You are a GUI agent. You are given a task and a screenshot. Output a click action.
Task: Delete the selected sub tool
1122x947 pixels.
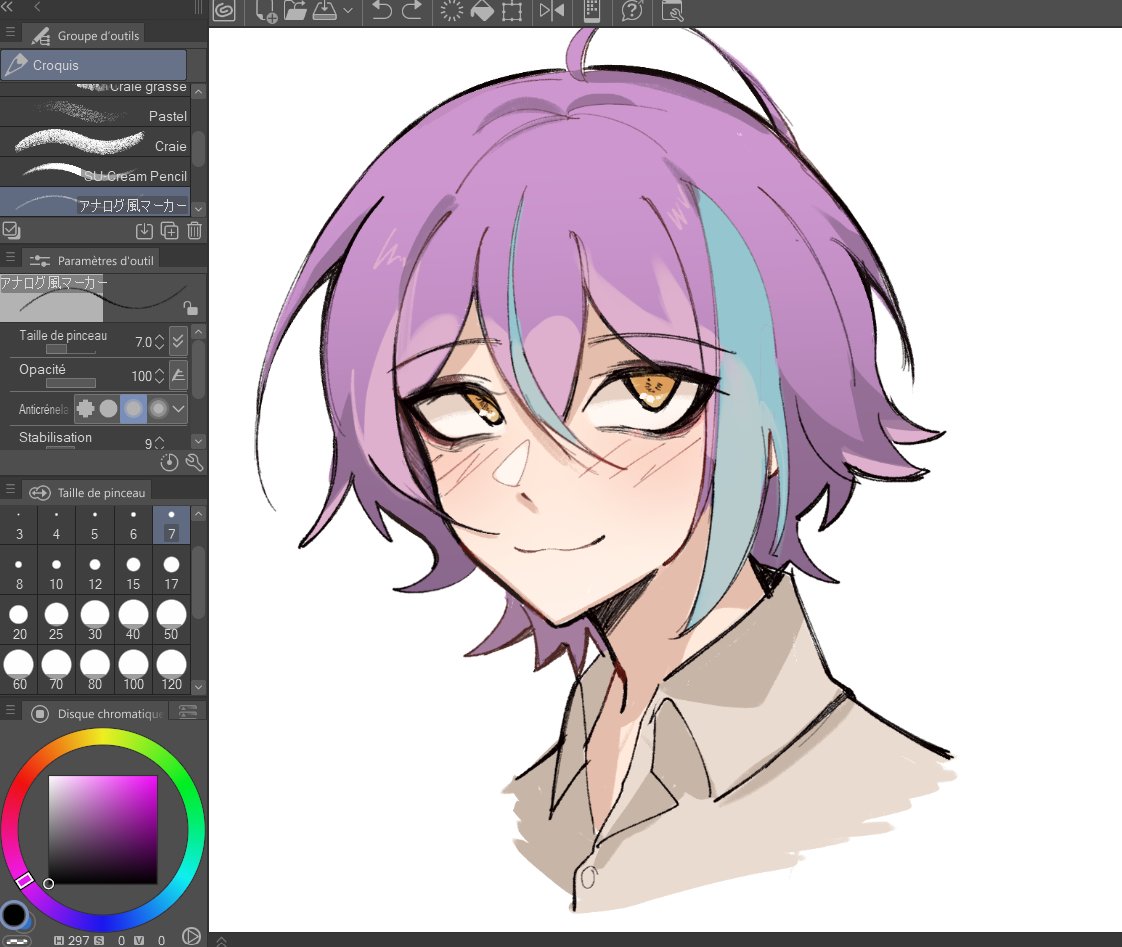195,230
